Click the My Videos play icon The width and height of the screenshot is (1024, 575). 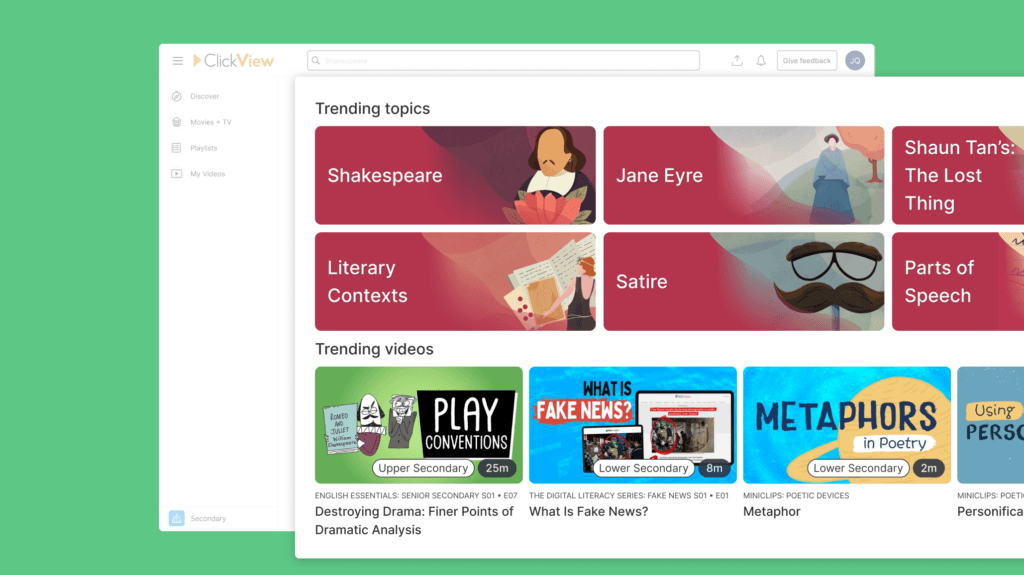pos(177,174)
